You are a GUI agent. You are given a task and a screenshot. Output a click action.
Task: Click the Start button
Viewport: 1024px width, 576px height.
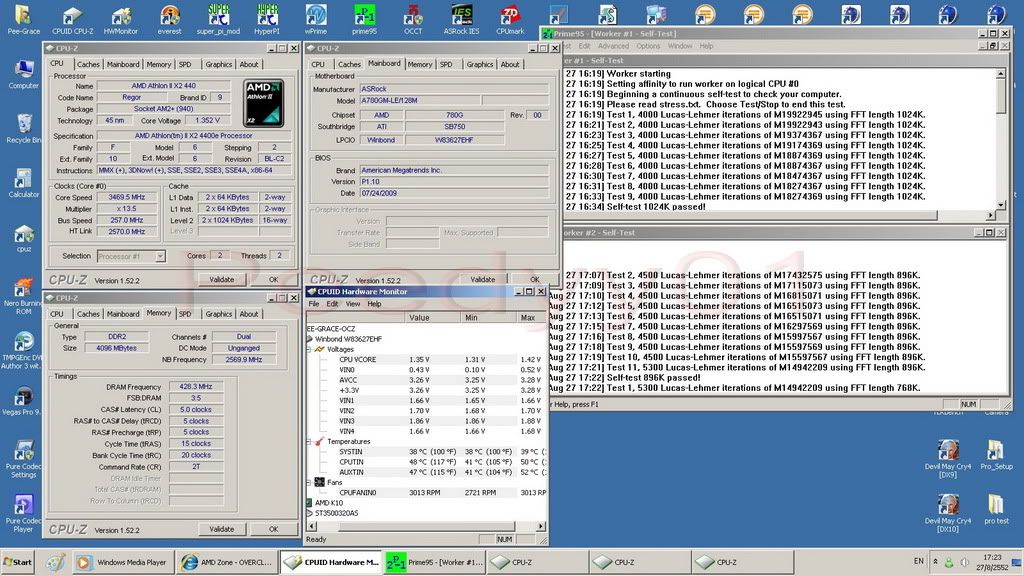pos(18,562)
